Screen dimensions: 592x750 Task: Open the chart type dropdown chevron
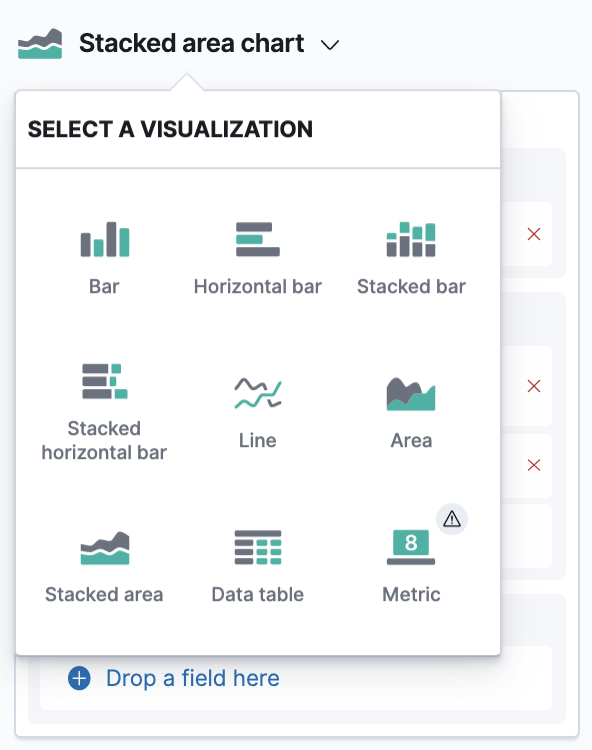pos(330,45)
